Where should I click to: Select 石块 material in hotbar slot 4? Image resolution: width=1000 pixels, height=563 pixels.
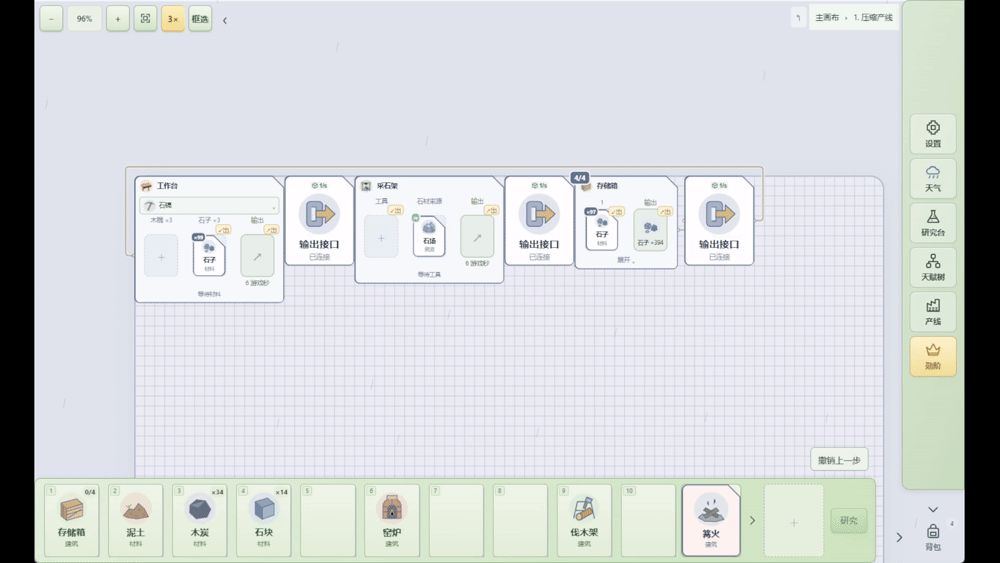pos(263,520)
